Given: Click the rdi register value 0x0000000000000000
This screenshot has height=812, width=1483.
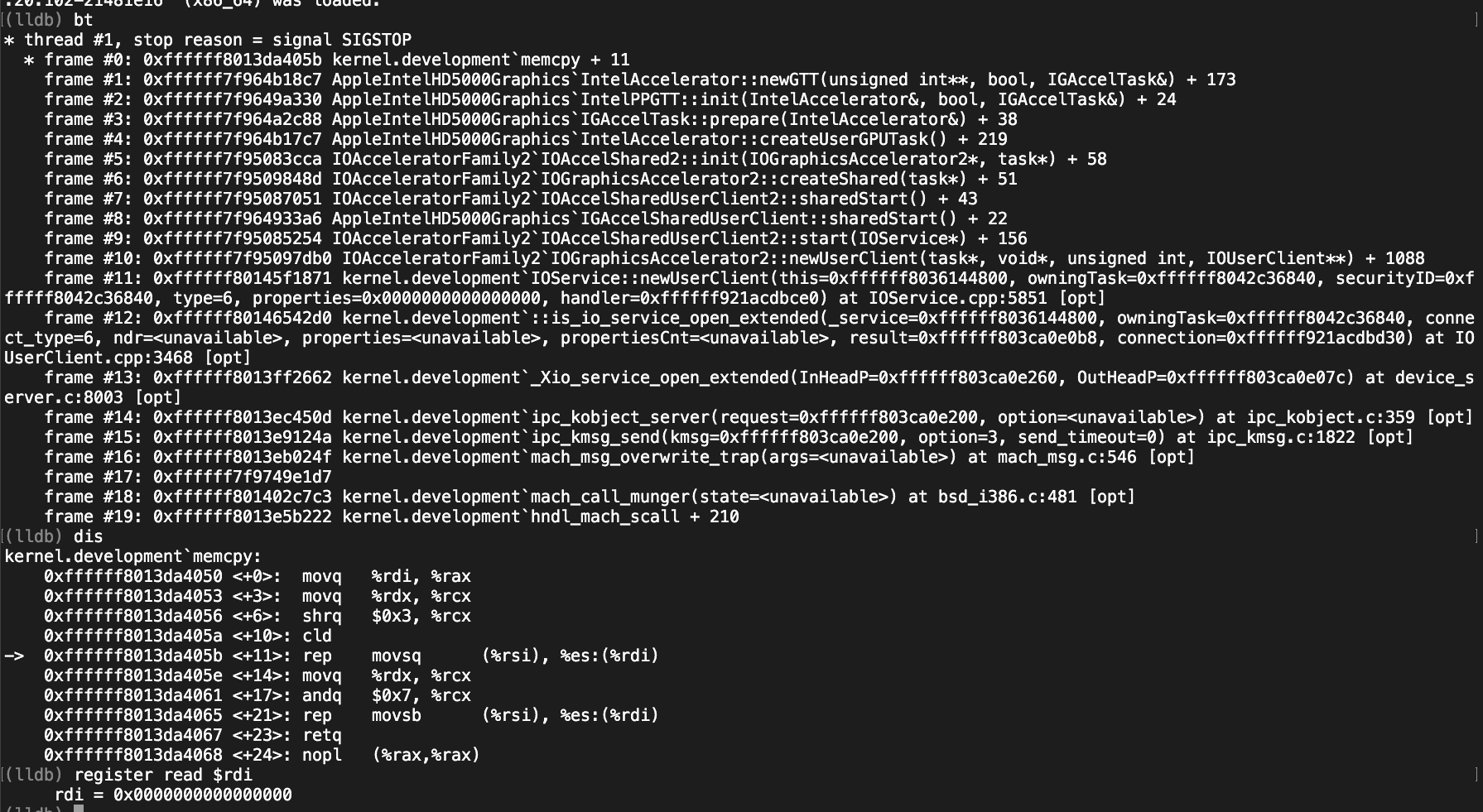Looking at the screenshot, I should tap(203, 795).
